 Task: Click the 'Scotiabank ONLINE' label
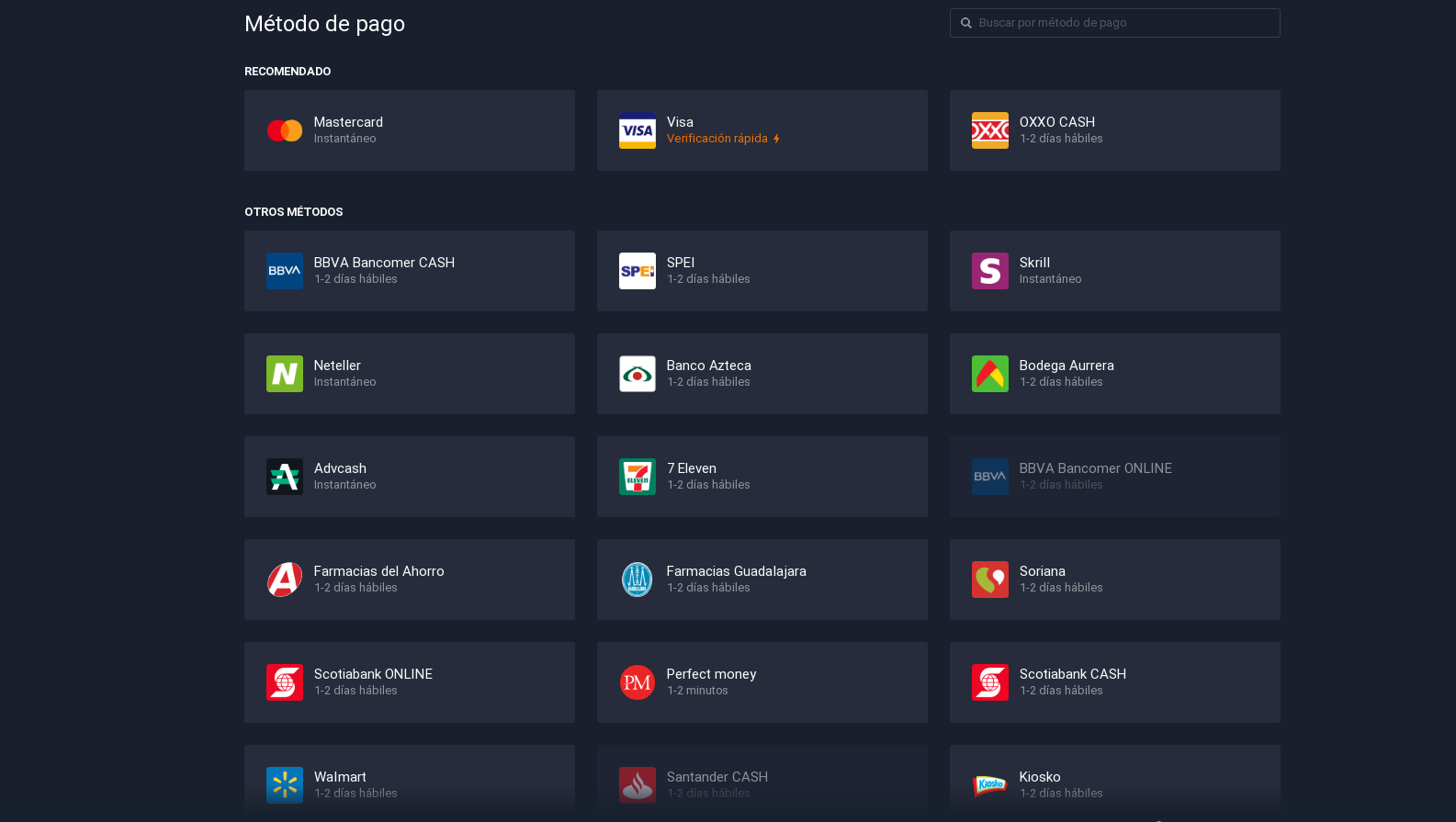373,674
